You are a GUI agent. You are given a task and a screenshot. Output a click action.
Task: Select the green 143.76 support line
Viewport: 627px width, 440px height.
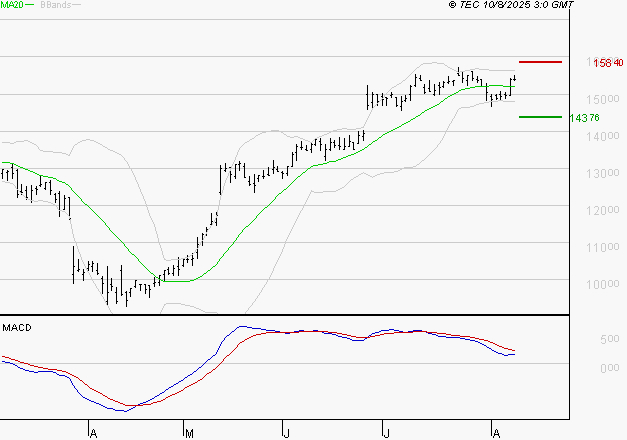(x=540, y=117)
